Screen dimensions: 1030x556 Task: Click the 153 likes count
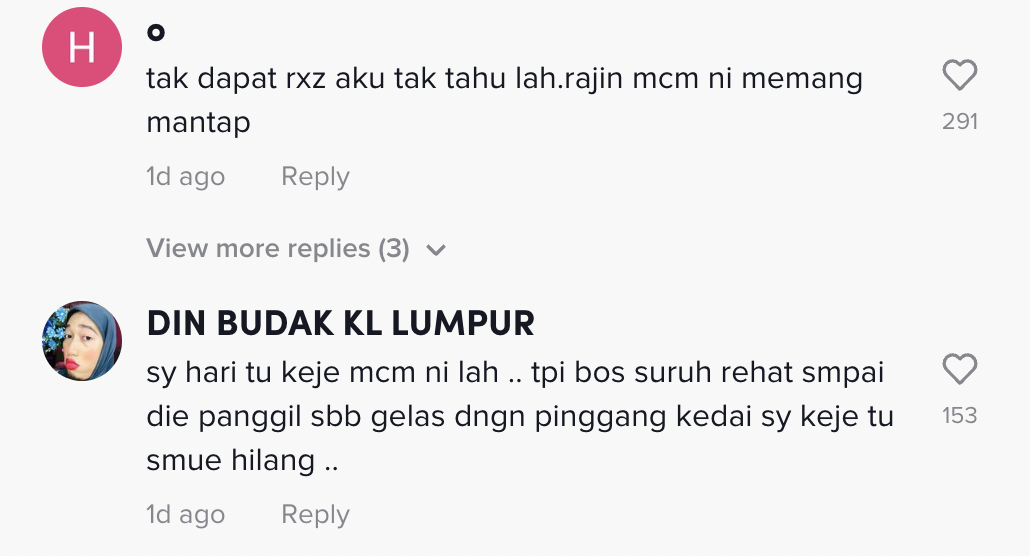tap(960, 415)
